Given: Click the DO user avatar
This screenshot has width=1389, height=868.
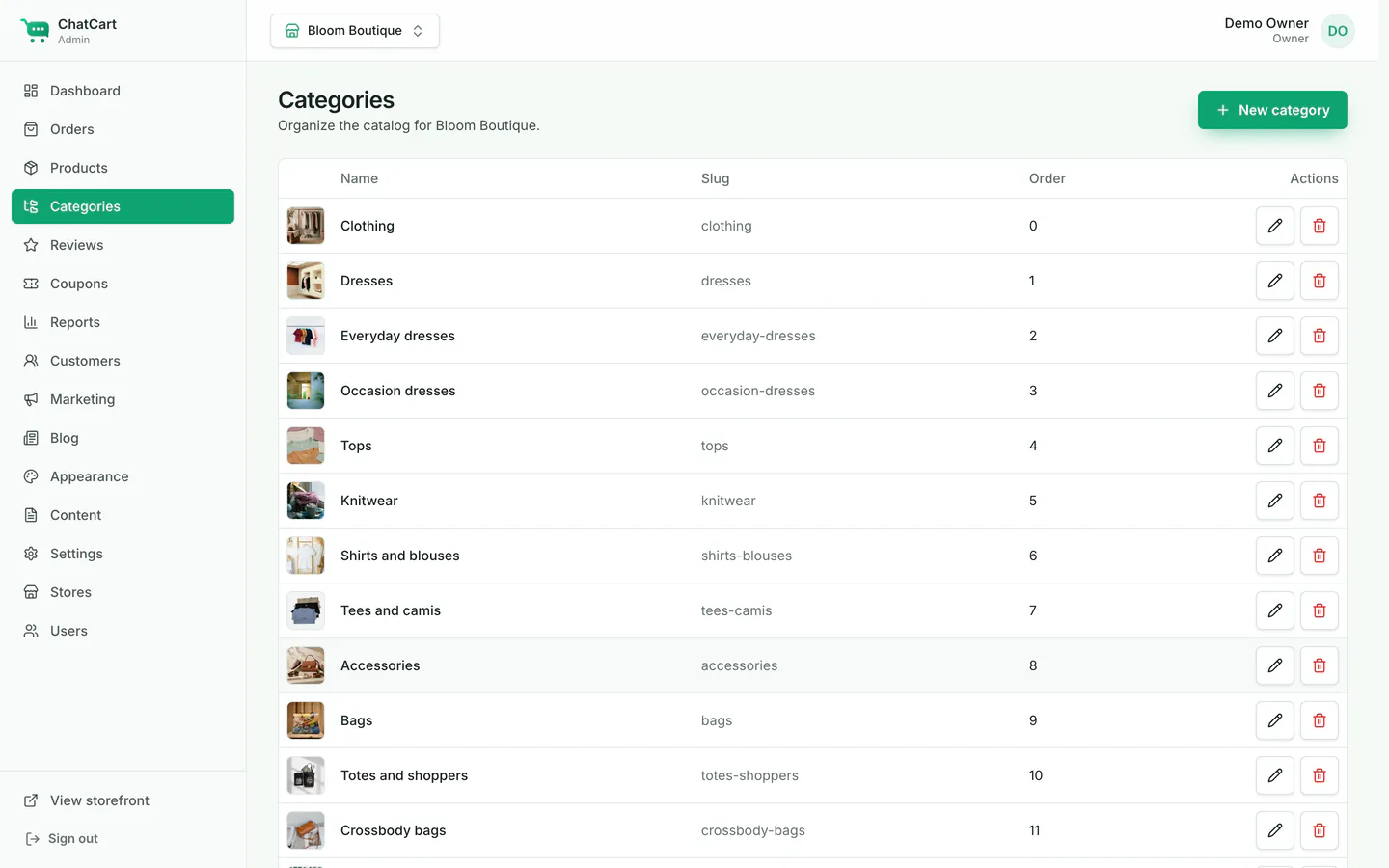Looking at the screenshot, I should 1337,31.
